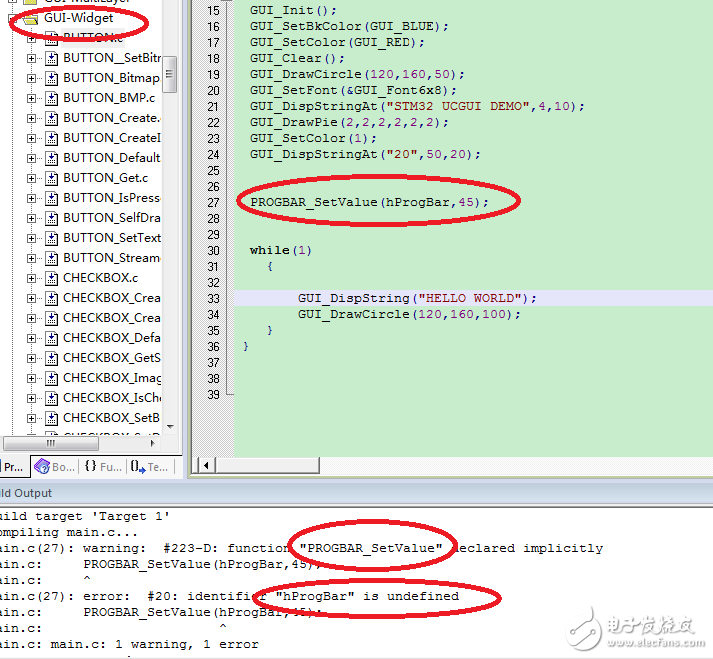Click the Build Output panel title
The width and height of the screenshot is (713, 659).
[26, 493]
